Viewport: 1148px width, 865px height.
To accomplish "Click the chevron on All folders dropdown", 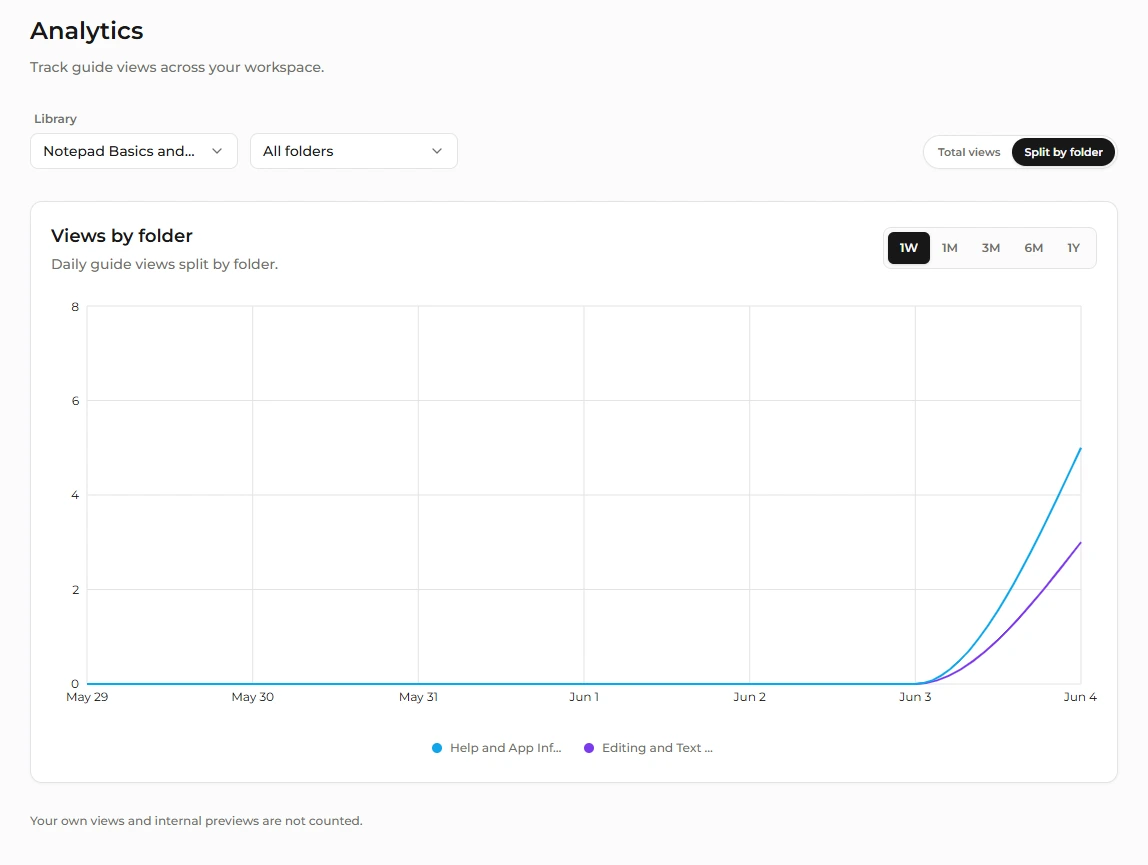I will (x=437, y=151).
